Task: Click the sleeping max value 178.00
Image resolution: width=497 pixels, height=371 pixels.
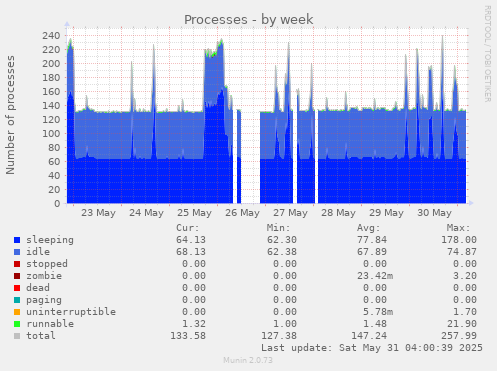Action: pyautogui.click(x=459, y=240)
